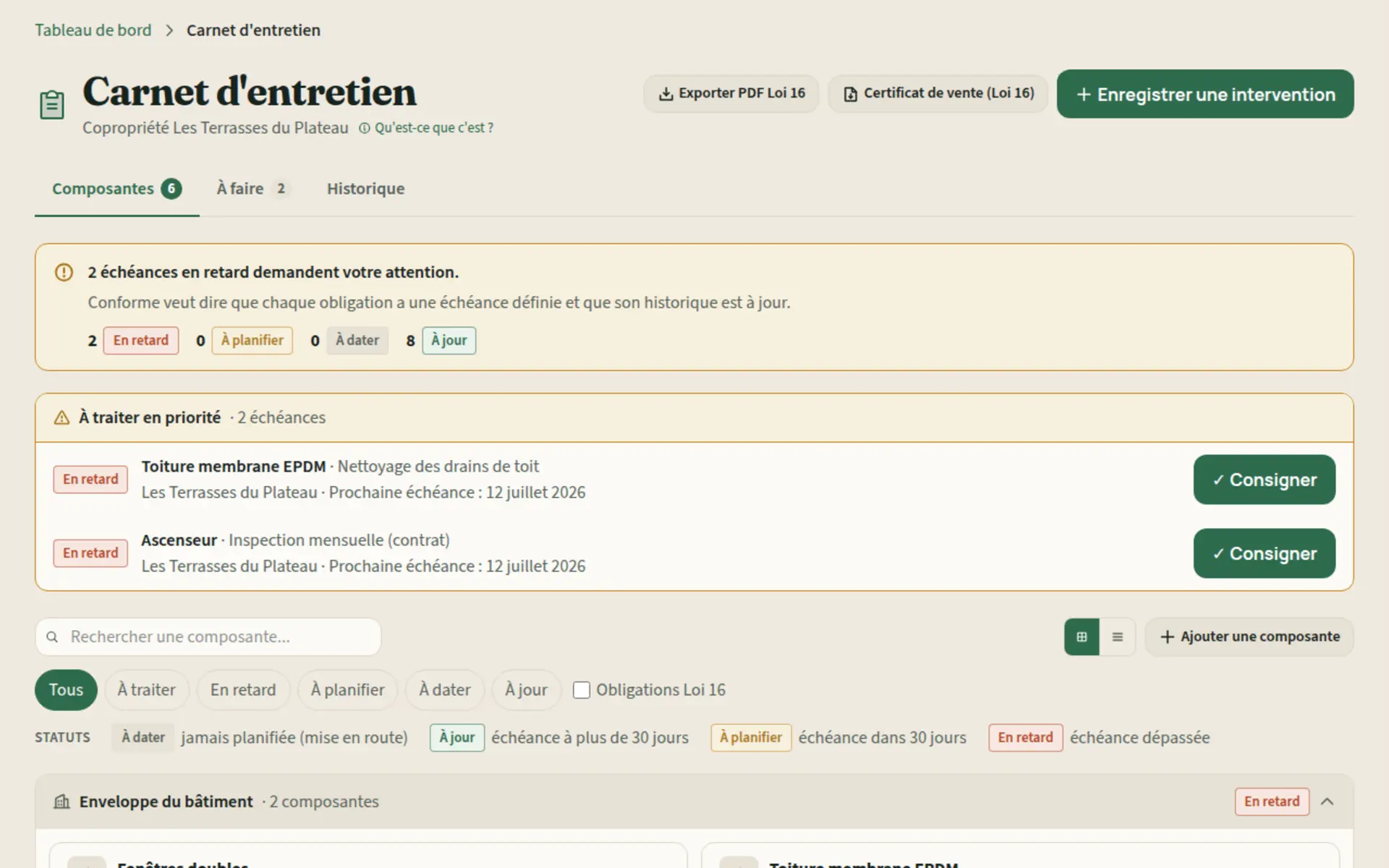Open the Composantes tab
The image size is (1389, 868).
(116, 189)
